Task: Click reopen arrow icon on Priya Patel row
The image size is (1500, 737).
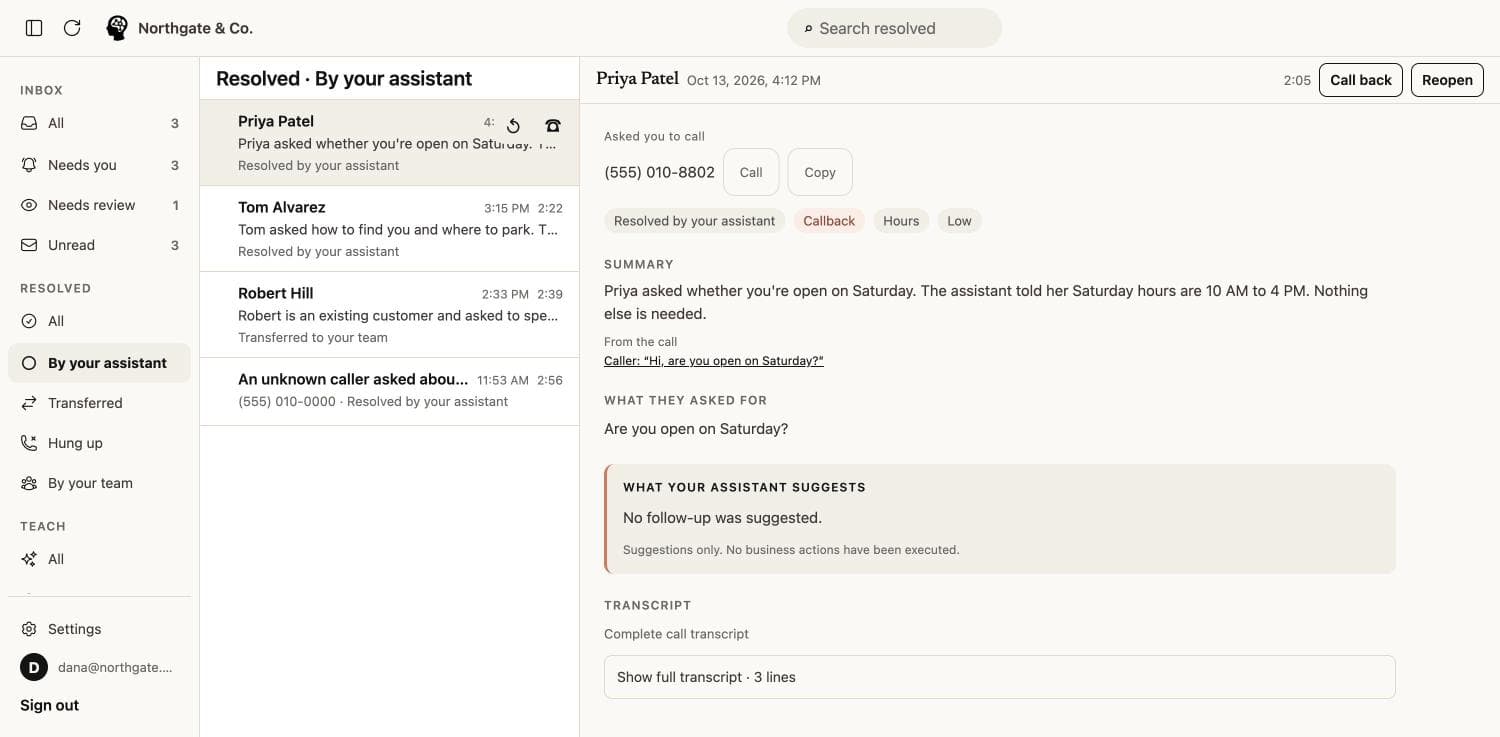Action: tap(513, 126)
